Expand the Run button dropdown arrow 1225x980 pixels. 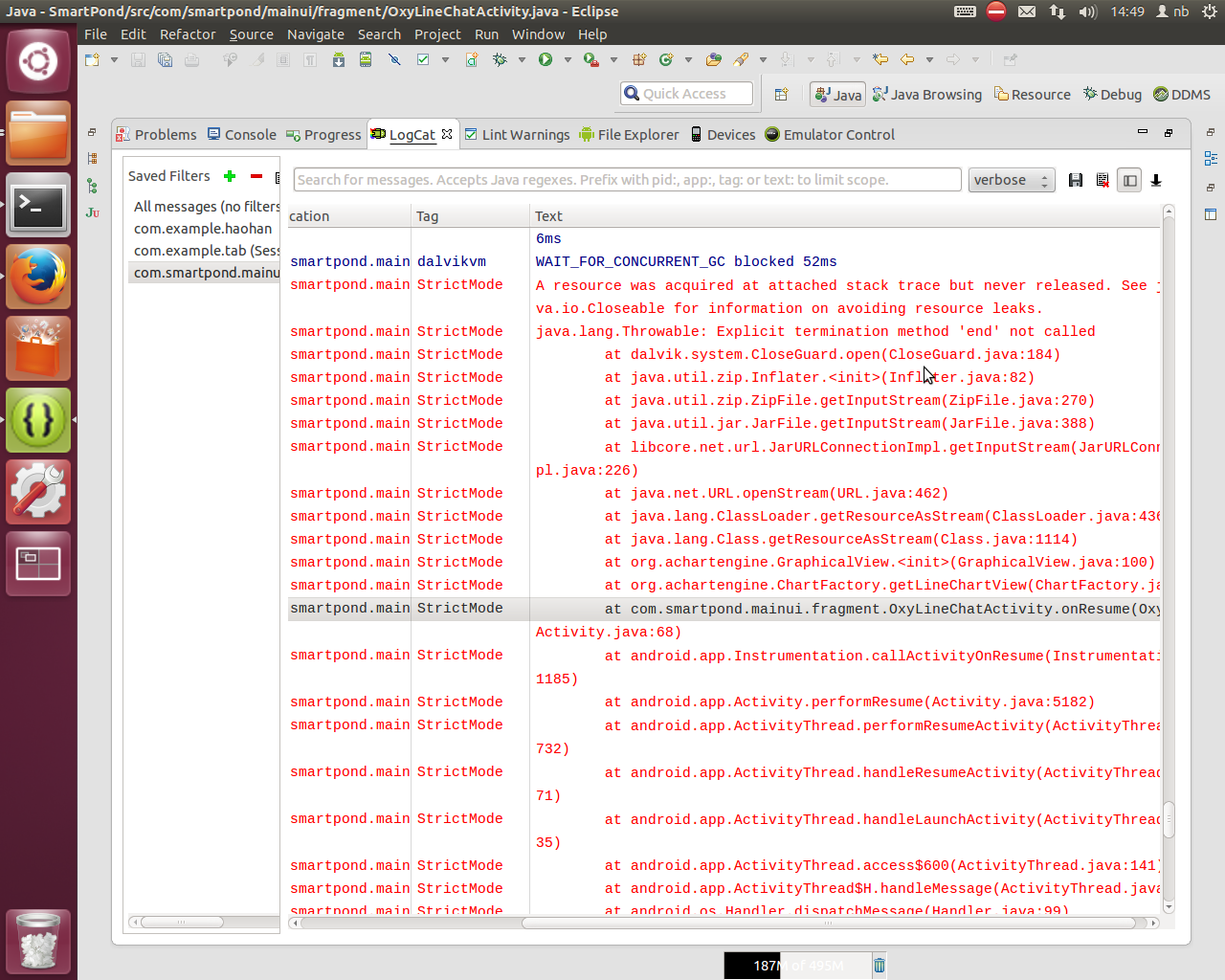coord(568,59)
